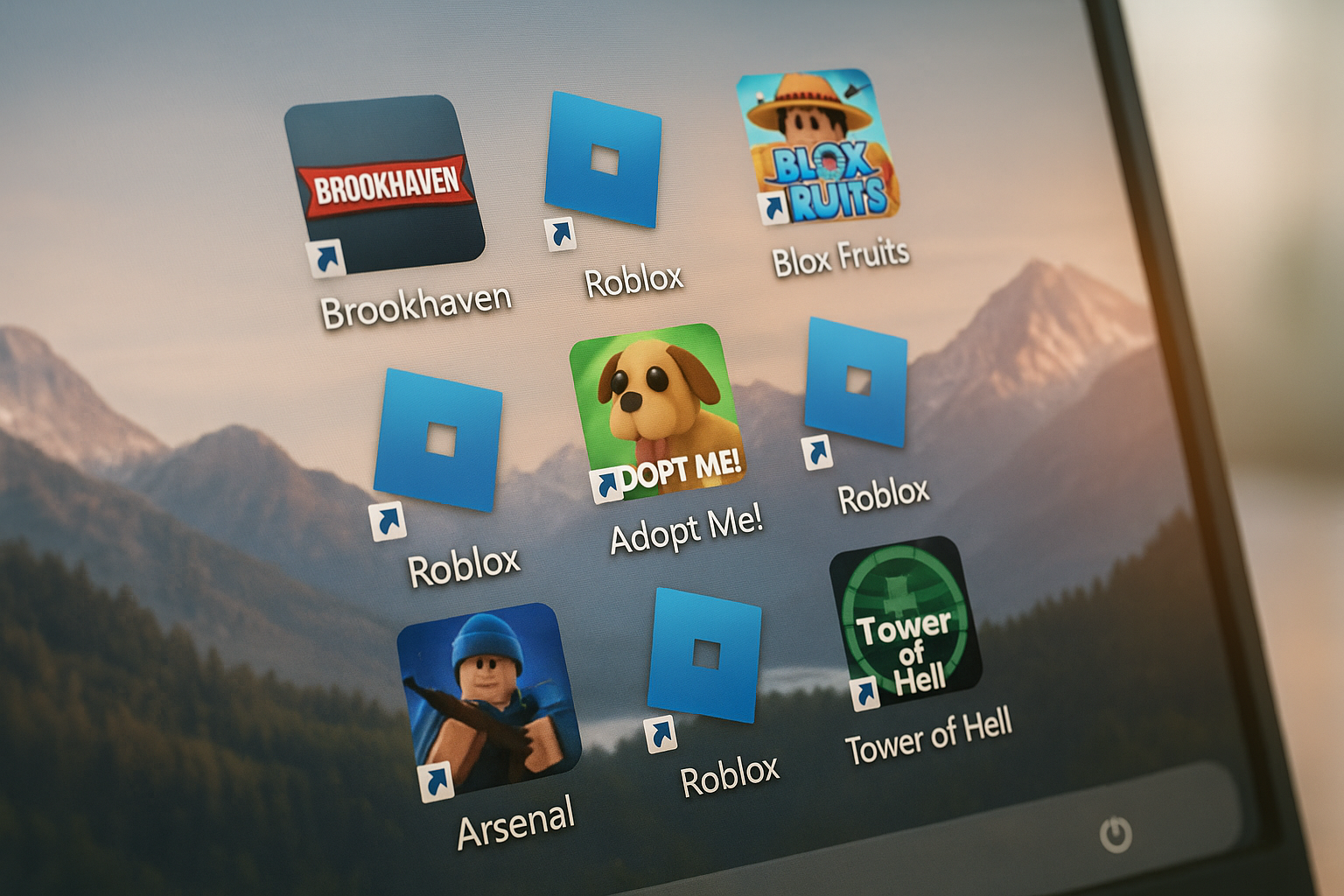
Task: Click the "Tower of Hell" text label
Action: pos(927,737)
